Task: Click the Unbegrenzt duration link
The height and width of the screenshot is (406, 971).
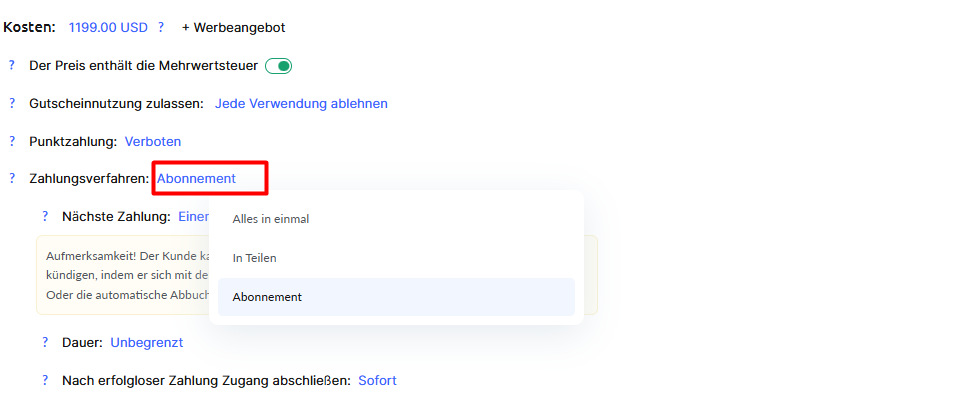Action: [146, 342]
